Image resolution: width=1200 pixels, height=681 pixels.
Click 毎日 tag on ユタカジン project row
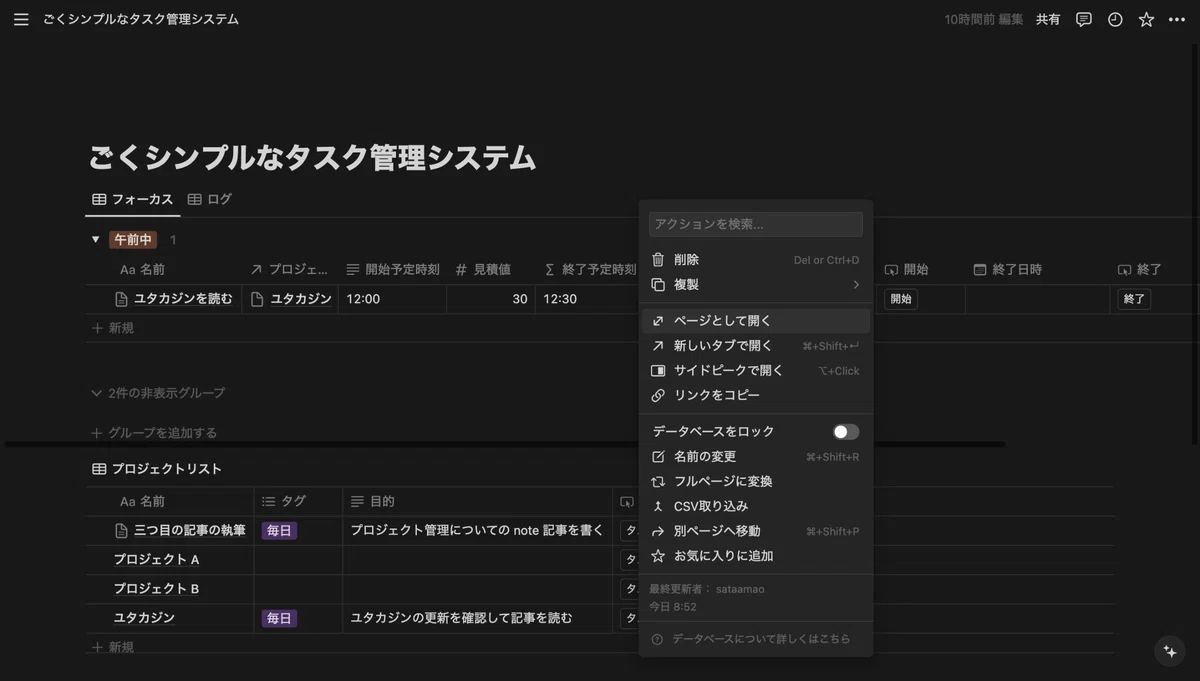point(279,619)
